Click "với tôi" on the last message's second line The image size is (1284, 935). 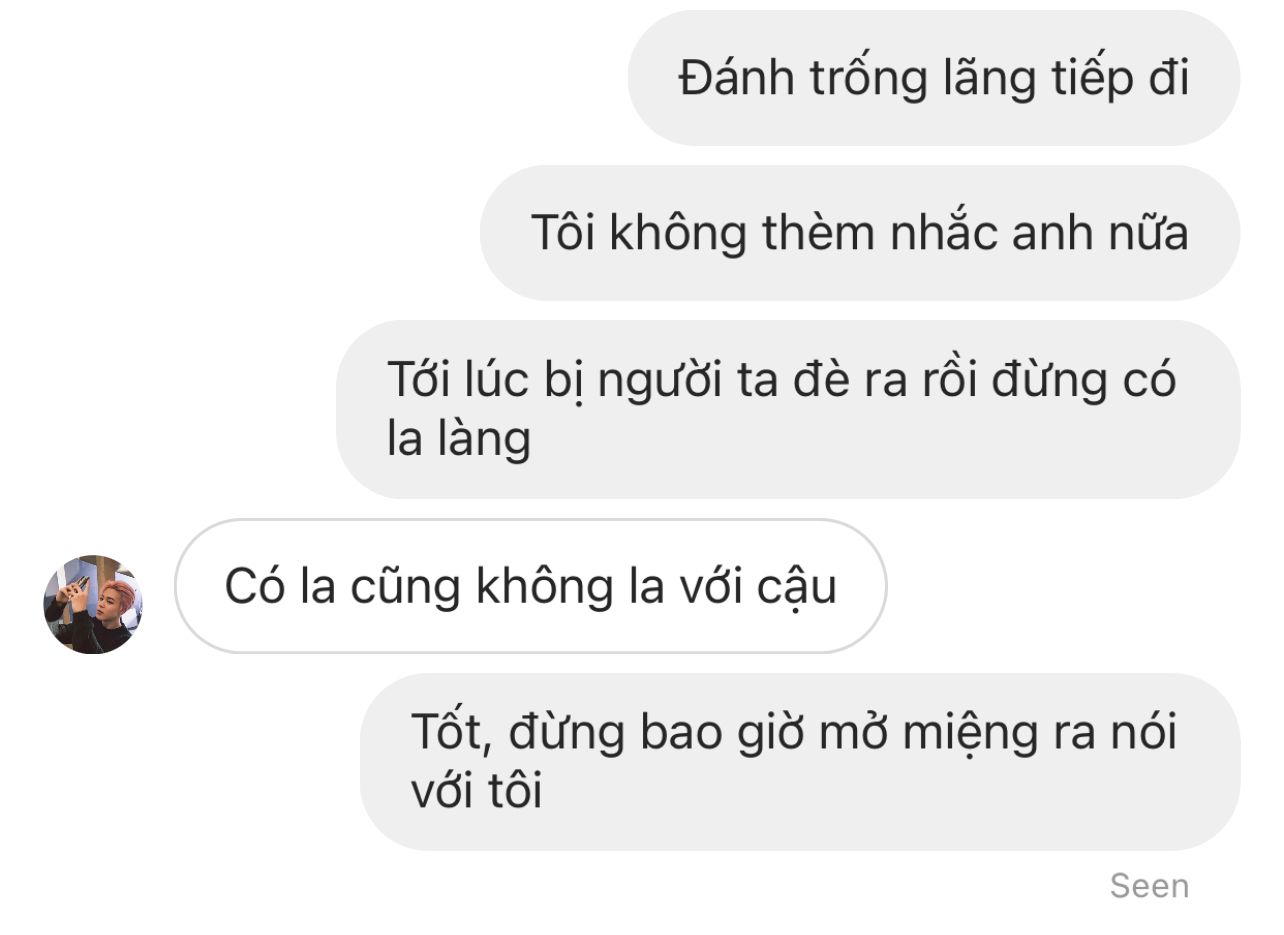(476, 792)
